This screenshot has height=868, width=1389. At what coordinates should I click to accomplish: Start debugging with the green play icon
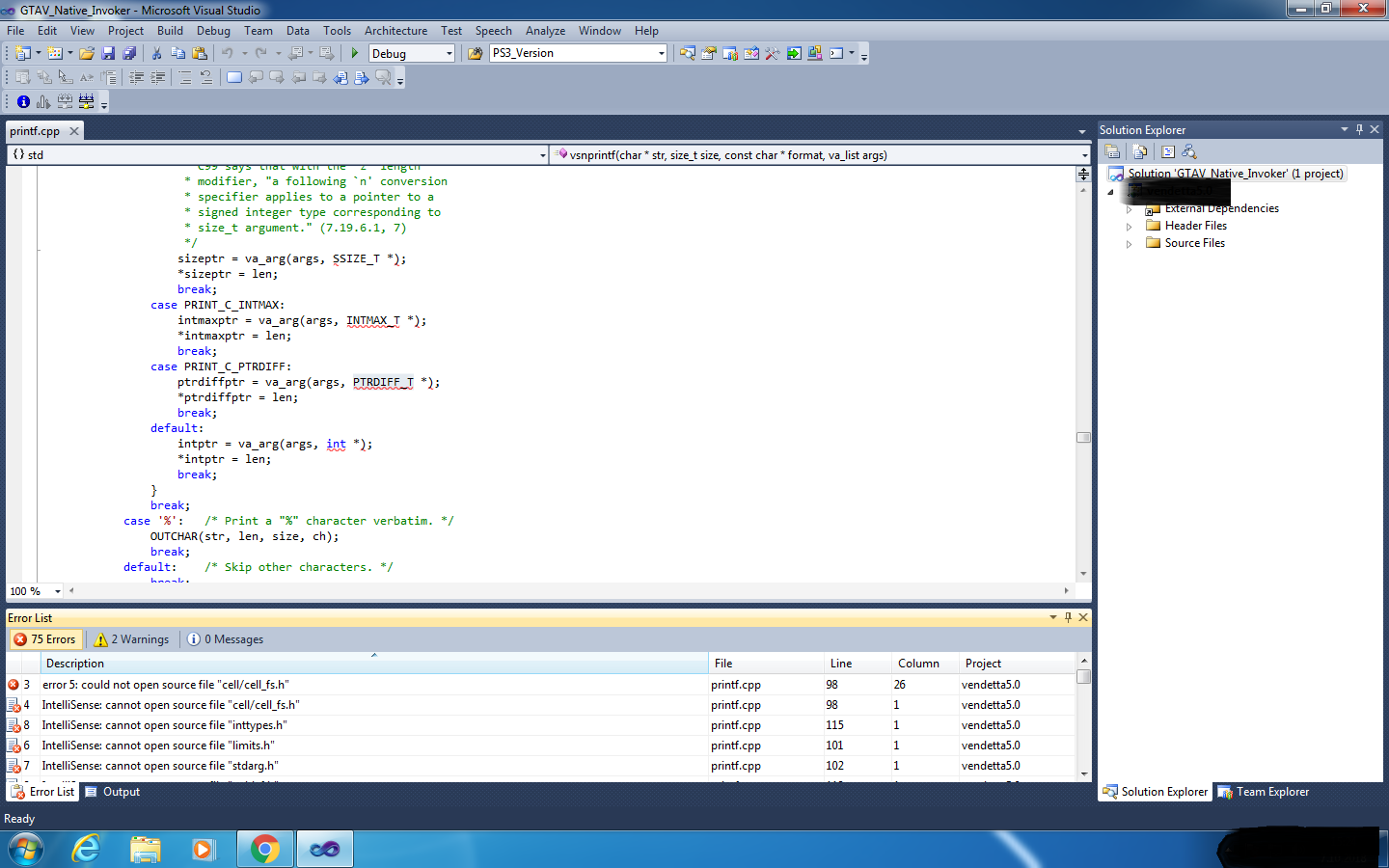point(355,54)
